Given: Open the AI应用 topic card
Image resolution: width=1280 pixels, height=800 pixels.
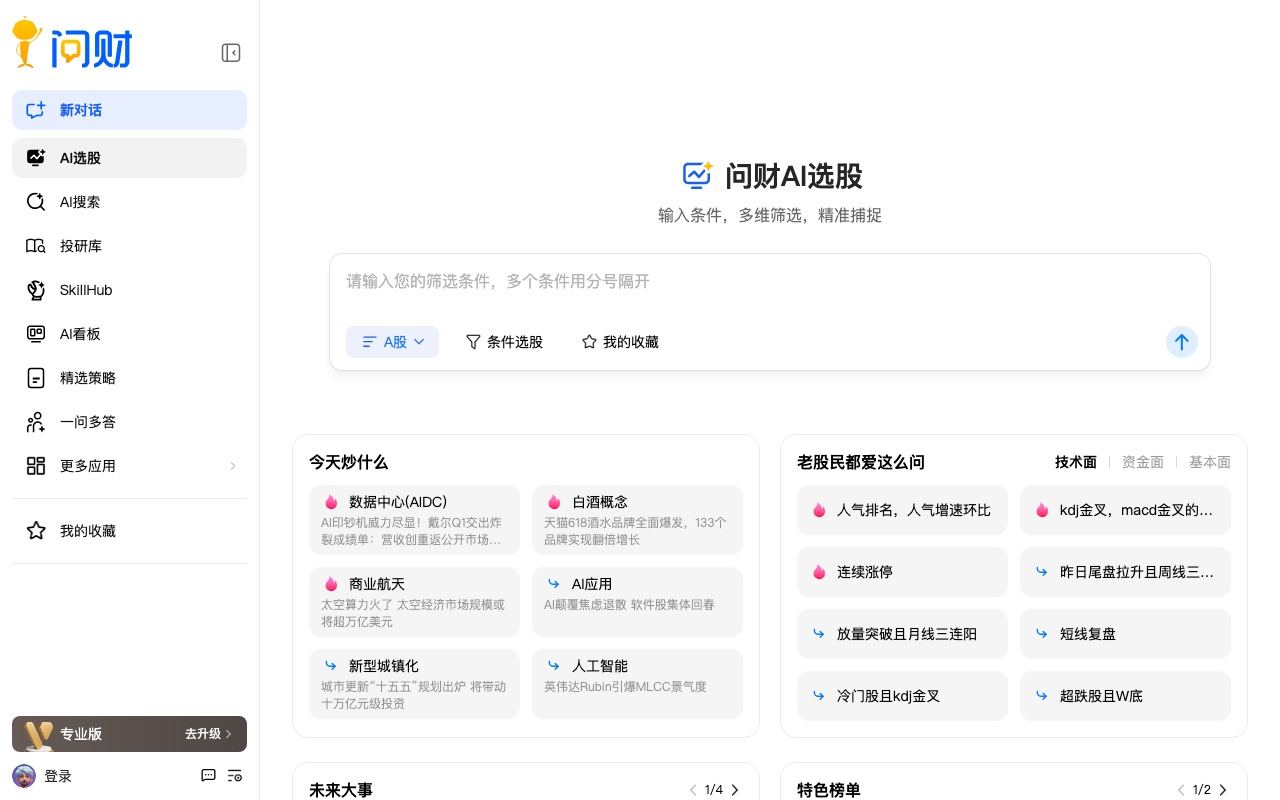Looking at the screenshot, I should [x=637, y=602].
